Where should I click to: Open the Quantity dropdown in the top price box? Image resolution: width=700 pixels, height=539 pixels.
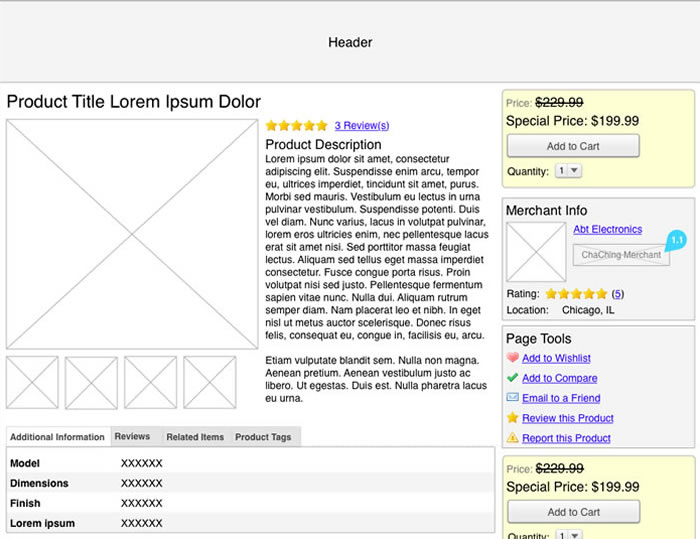click(568, 171)
